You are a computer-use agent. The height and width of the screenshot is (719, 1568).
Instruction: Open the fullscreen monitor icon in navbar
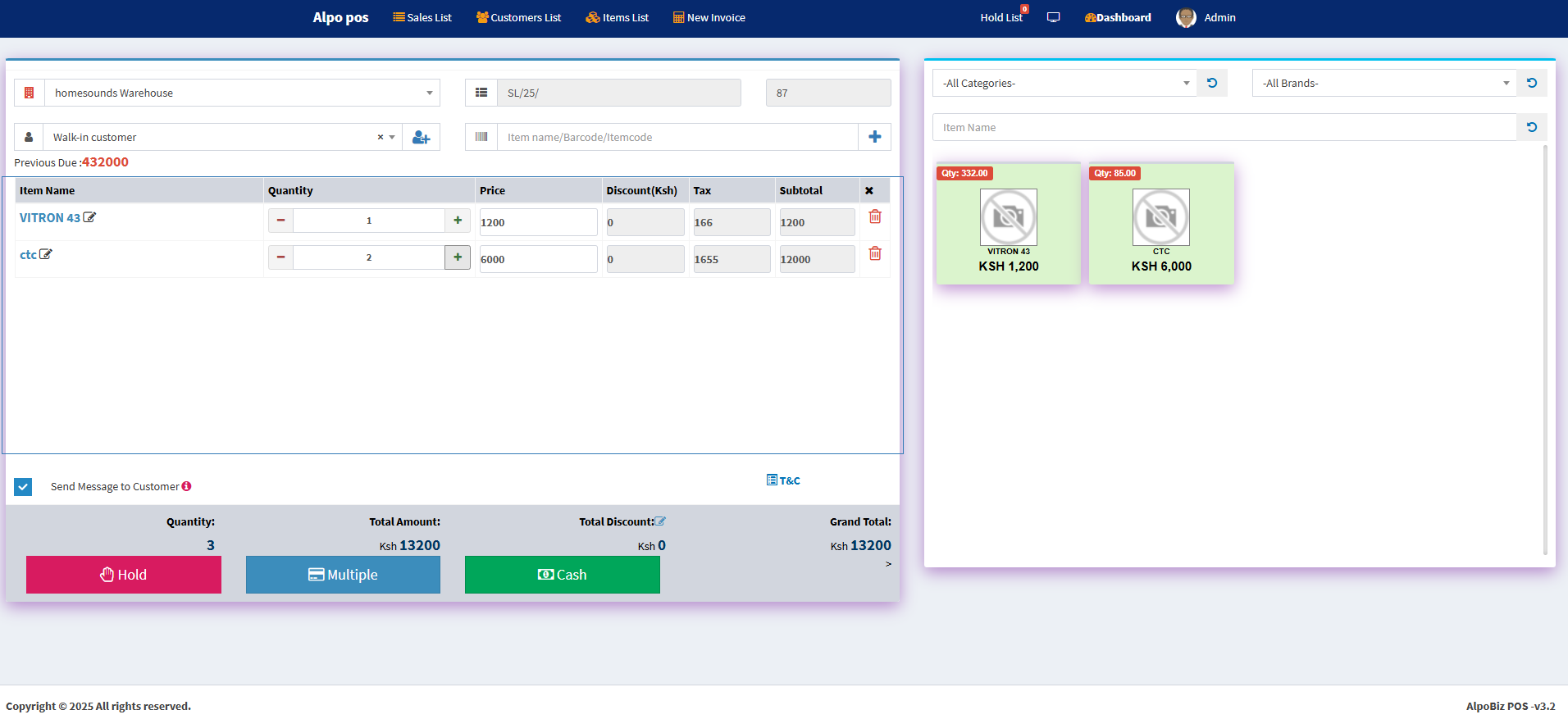click(1054, 18)
